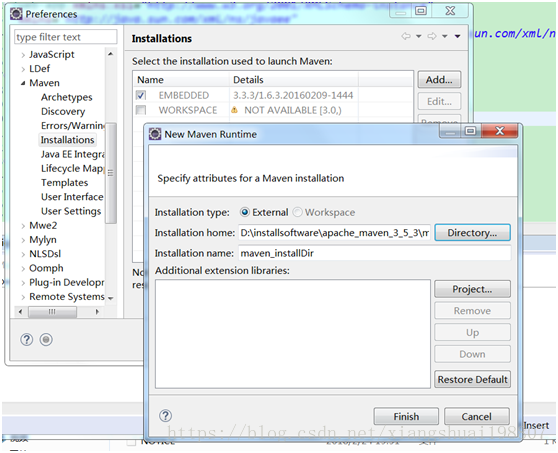This screenshot has height=453, width=558.
Task: Expand the Remote Systems node
Action: 23,297
